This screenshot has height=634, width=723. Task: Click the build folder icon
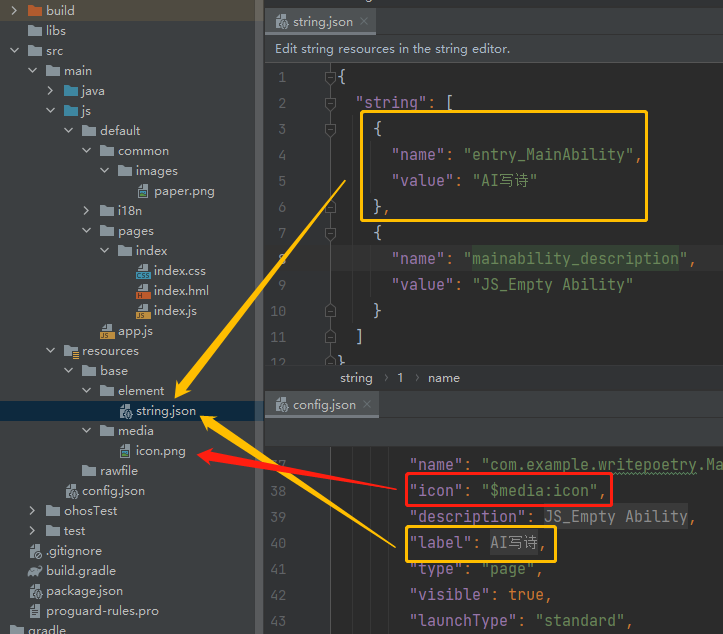point(35,10)
